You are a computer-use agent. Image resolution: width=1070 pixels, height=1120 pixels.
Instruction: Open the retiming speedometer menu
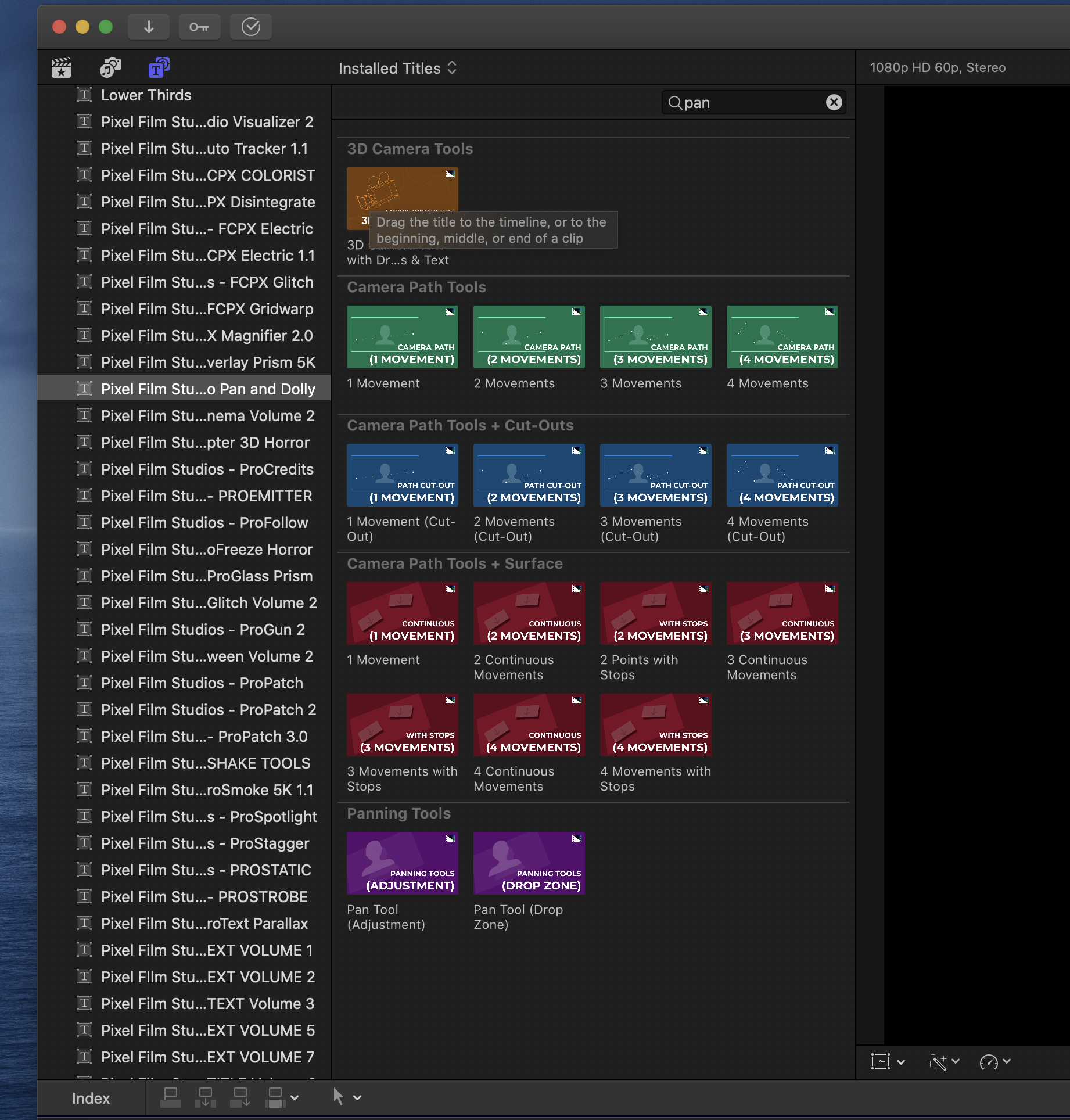pos(995,1062)
